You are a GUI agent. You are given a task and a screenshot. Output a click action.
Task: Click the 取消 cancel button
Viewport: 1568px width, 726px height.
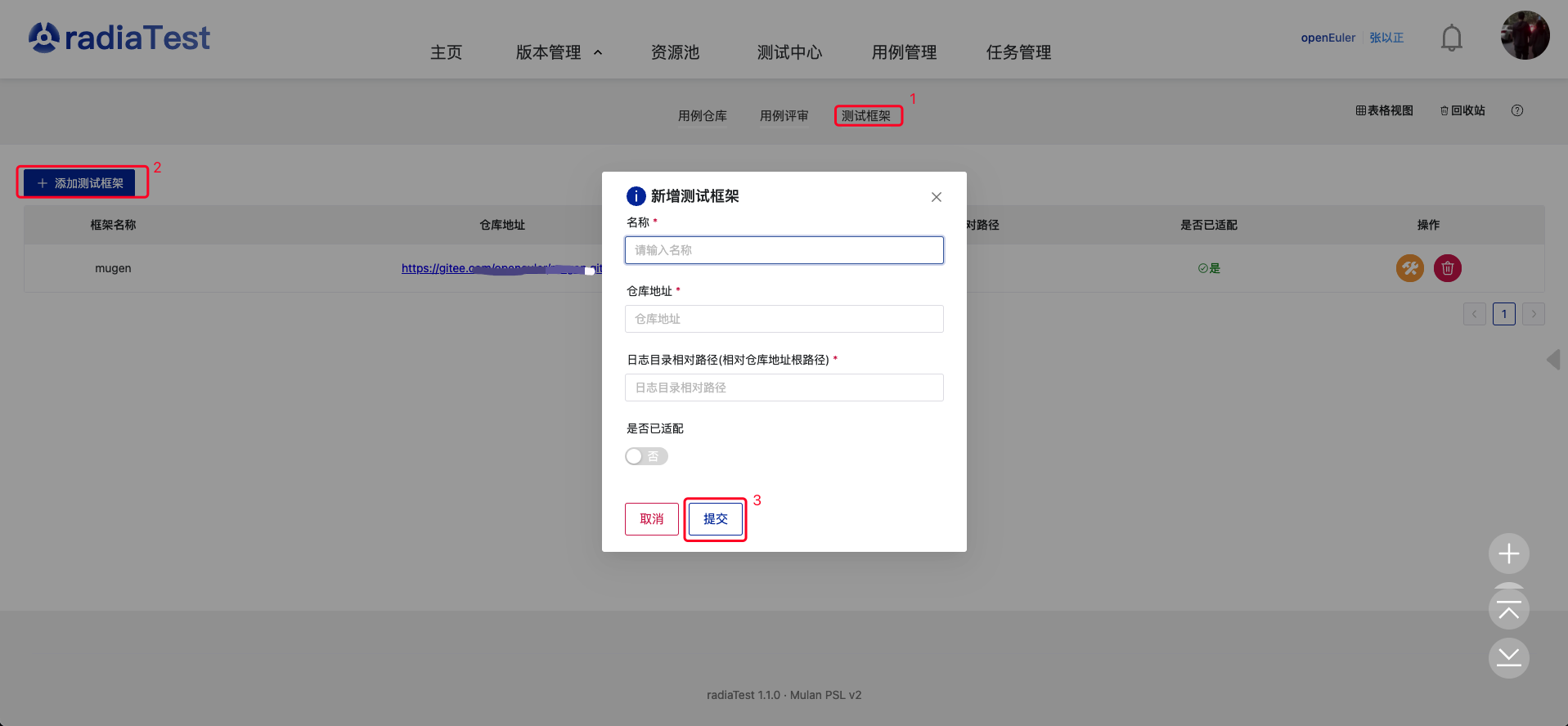651,519
